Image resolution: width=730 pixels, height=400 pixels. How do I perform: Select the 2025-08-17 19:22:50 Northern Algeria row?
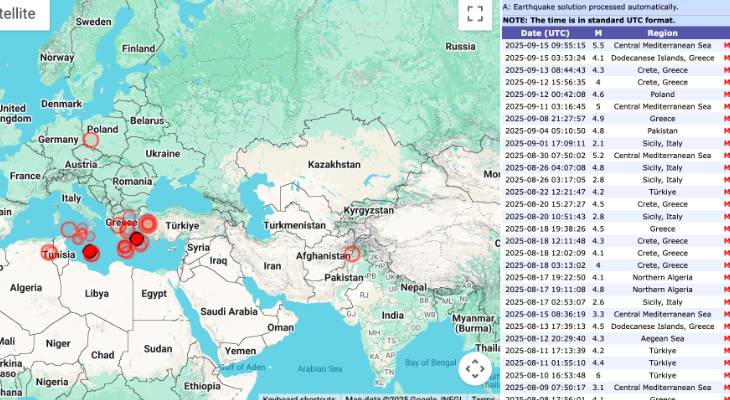pos(616,277)
